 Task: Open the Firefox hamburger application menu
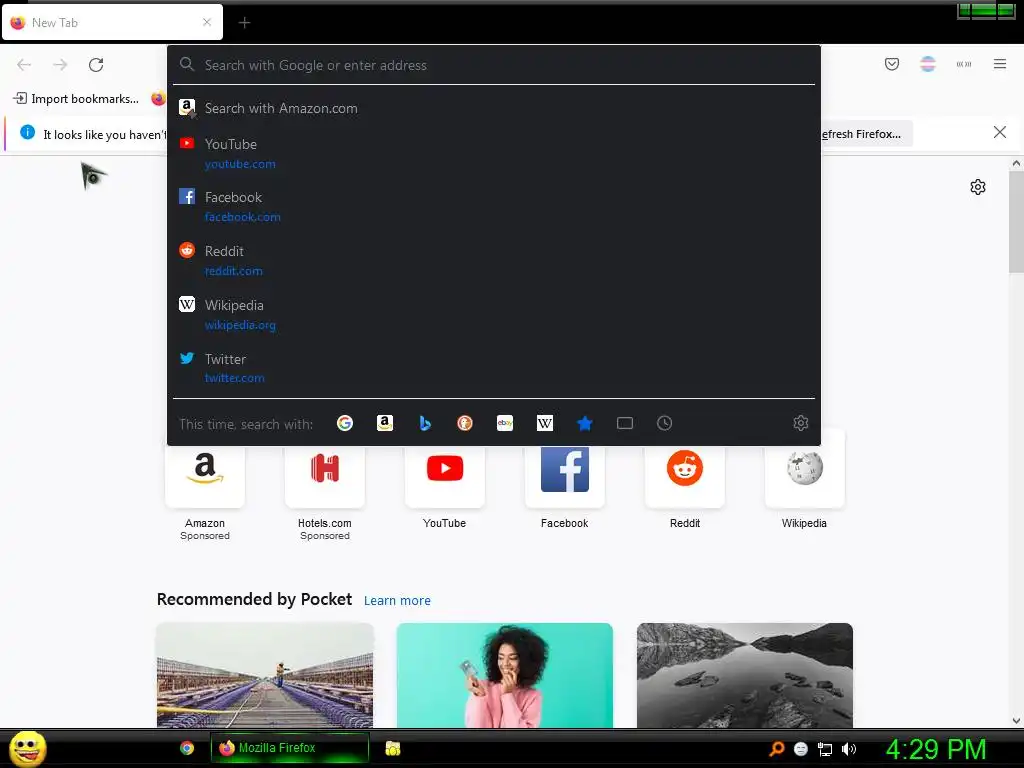click(1000, 64)
